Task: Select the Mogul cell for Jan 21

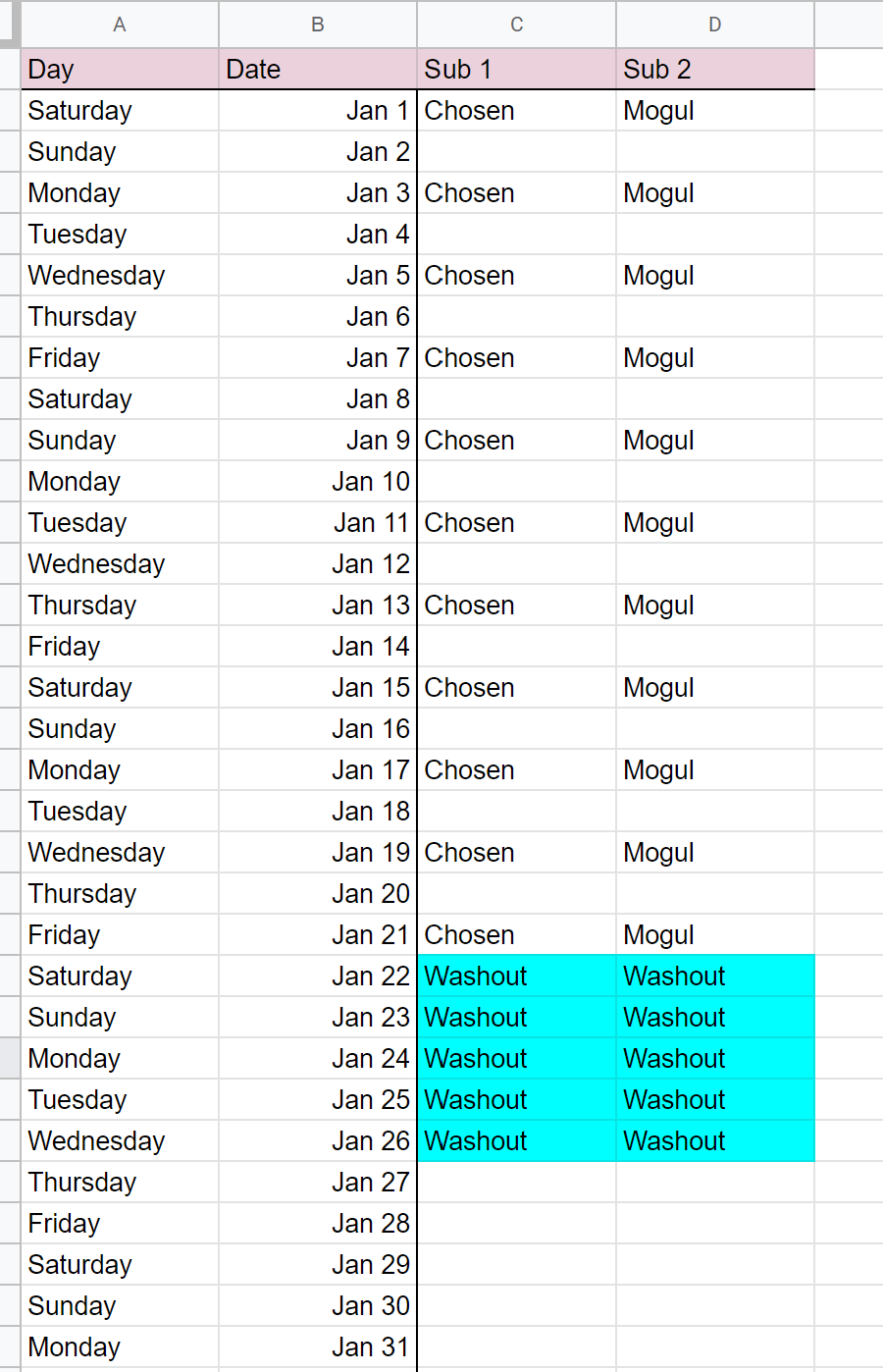Action: [x=715, y=935]
